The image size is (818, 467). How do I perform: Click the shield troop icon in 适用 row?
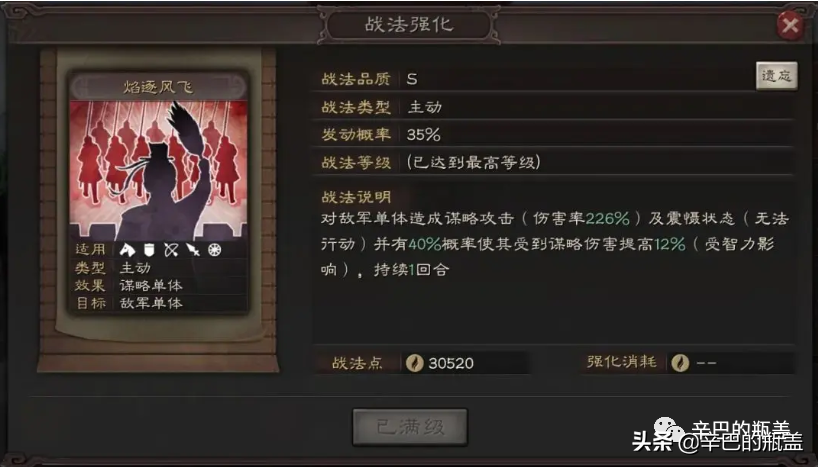[149, 250]
